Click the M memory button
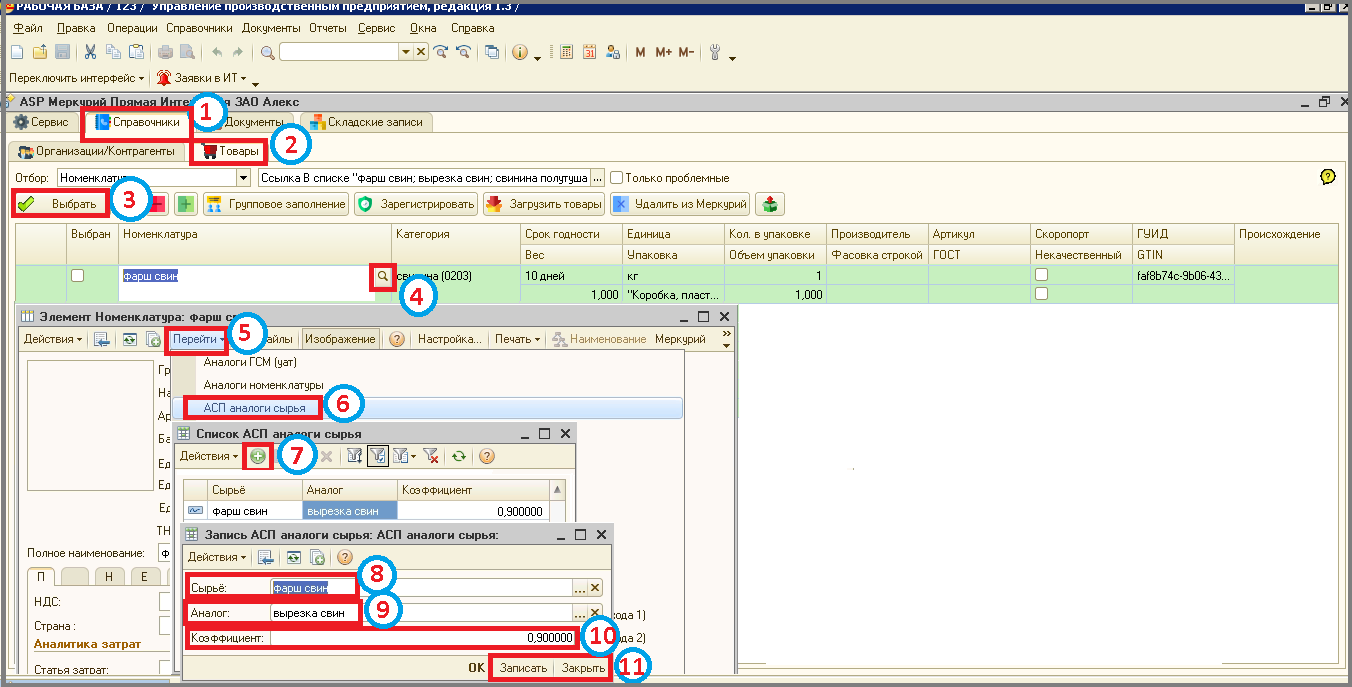 pyautogui.click(x=640, y=52)
